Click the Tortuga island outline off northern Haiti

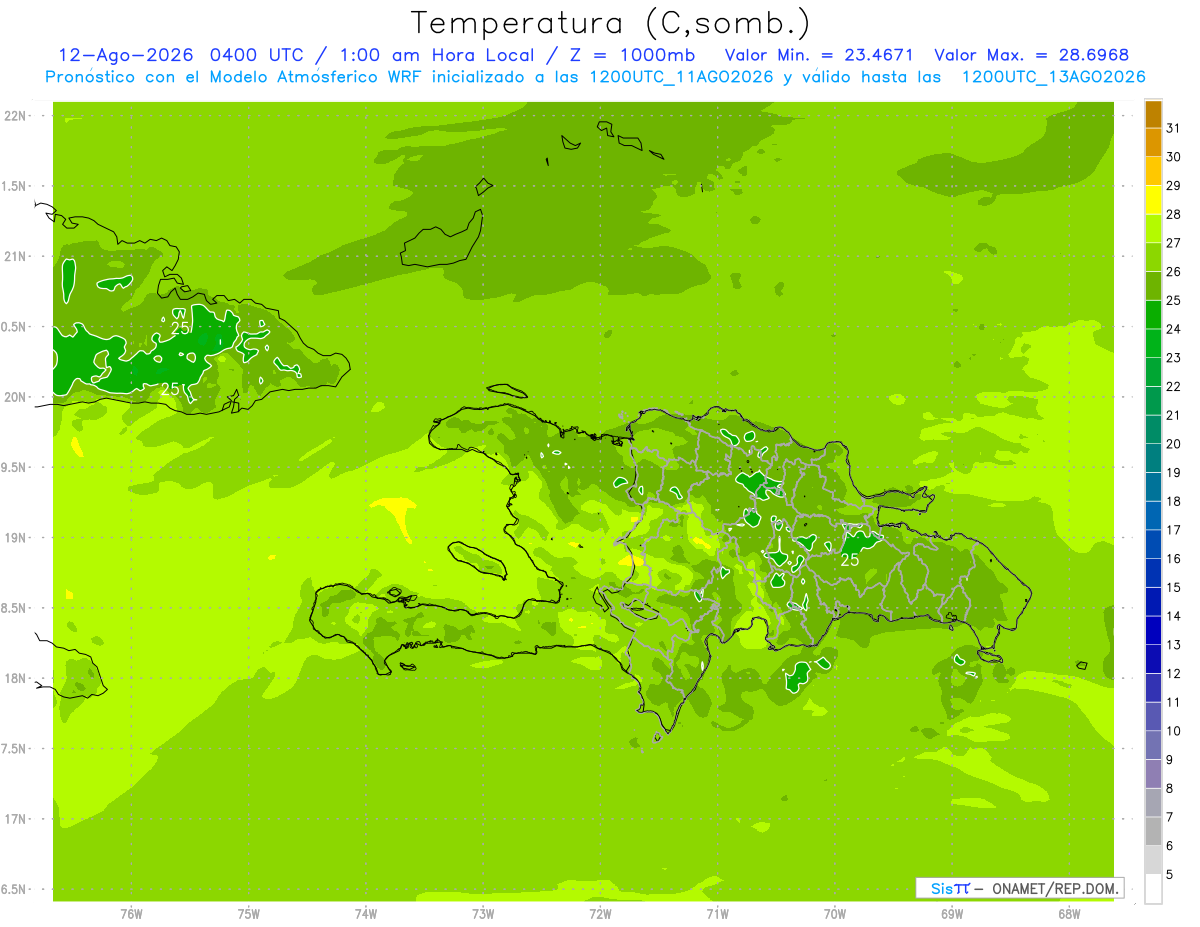pyautogui.click(x=507, y=391)
